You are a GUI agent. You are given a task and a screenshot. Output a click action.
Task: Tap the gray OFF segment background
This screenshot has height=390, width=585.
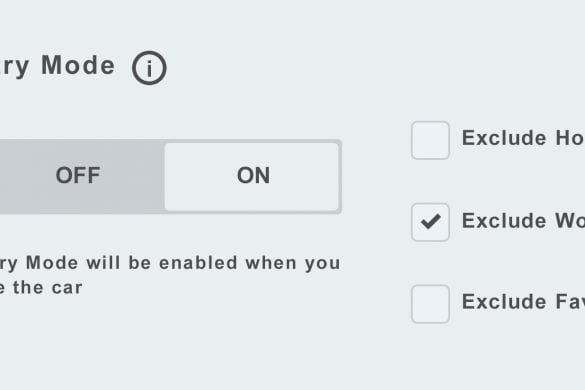tap(78, 175)
